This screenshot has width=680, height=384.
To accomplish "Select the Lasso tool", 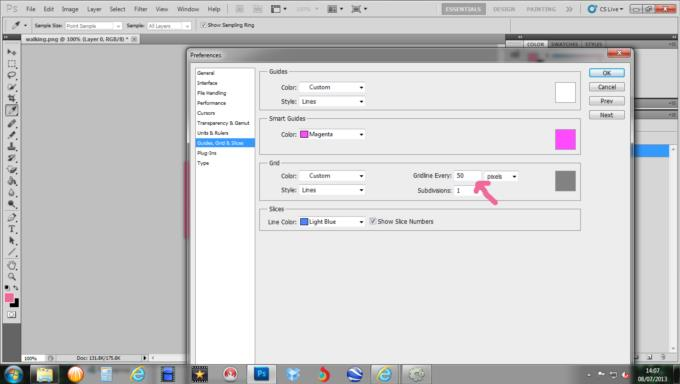I will click(x=12, y=75).
